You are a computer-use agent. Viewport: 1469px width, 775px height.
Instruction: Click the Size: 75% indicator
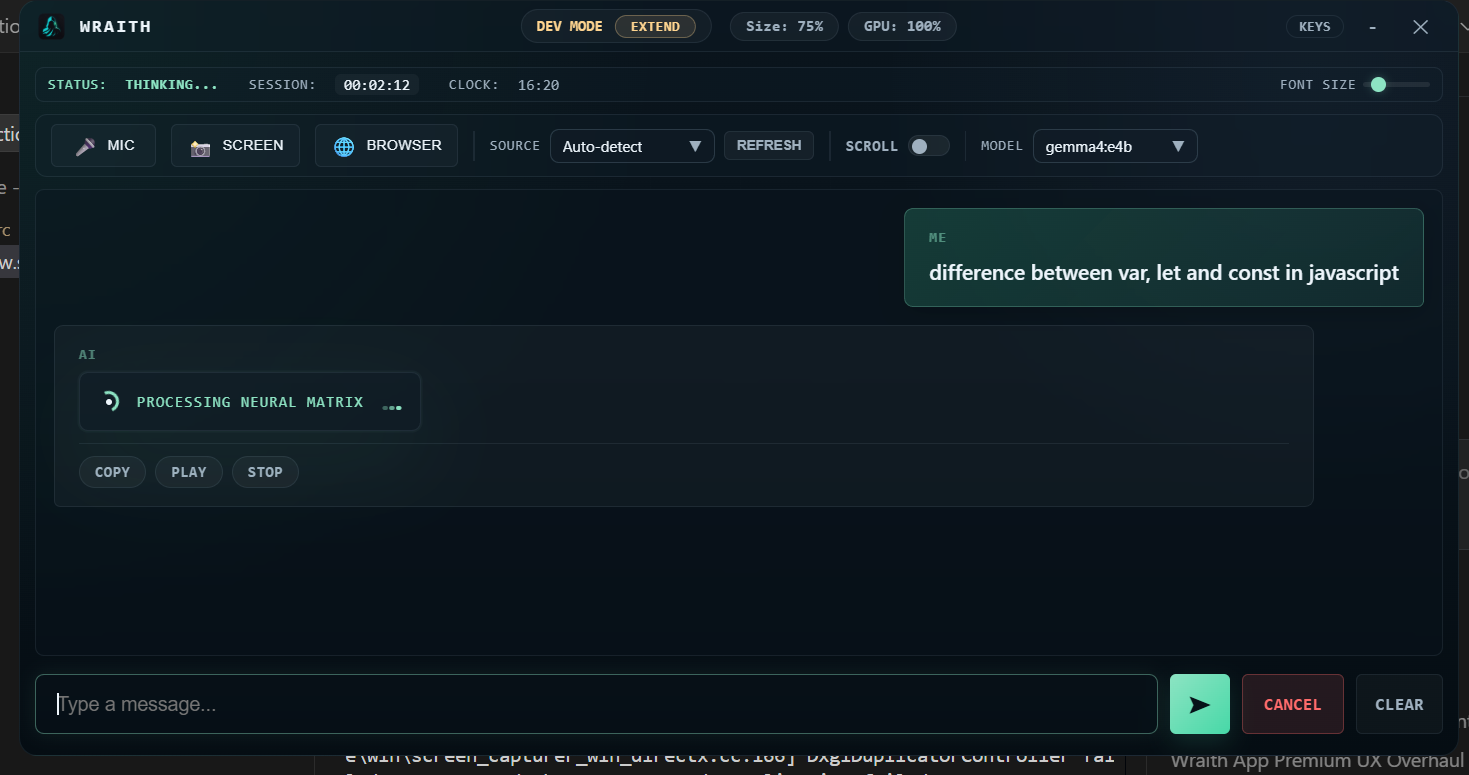pyautogui.click(x=784, y=27)
